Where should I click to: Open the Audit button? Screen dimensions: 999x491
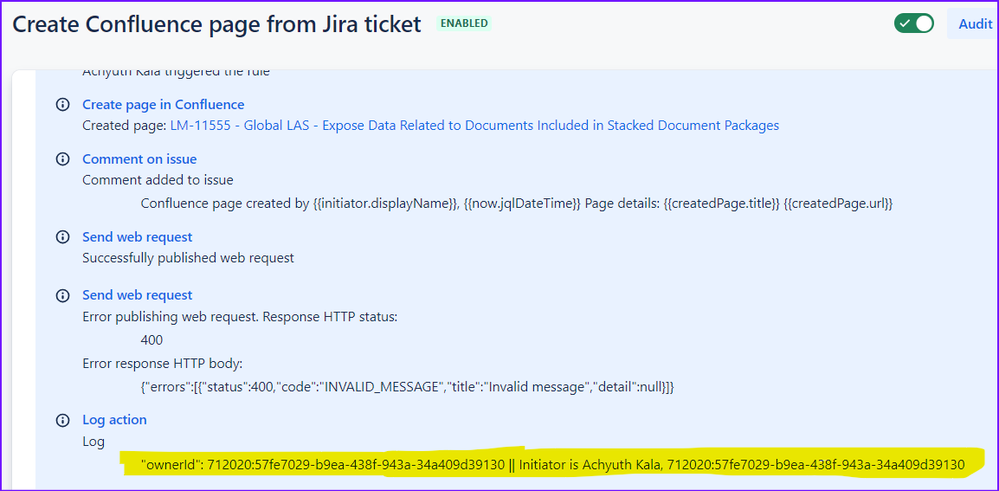(974, 24)
